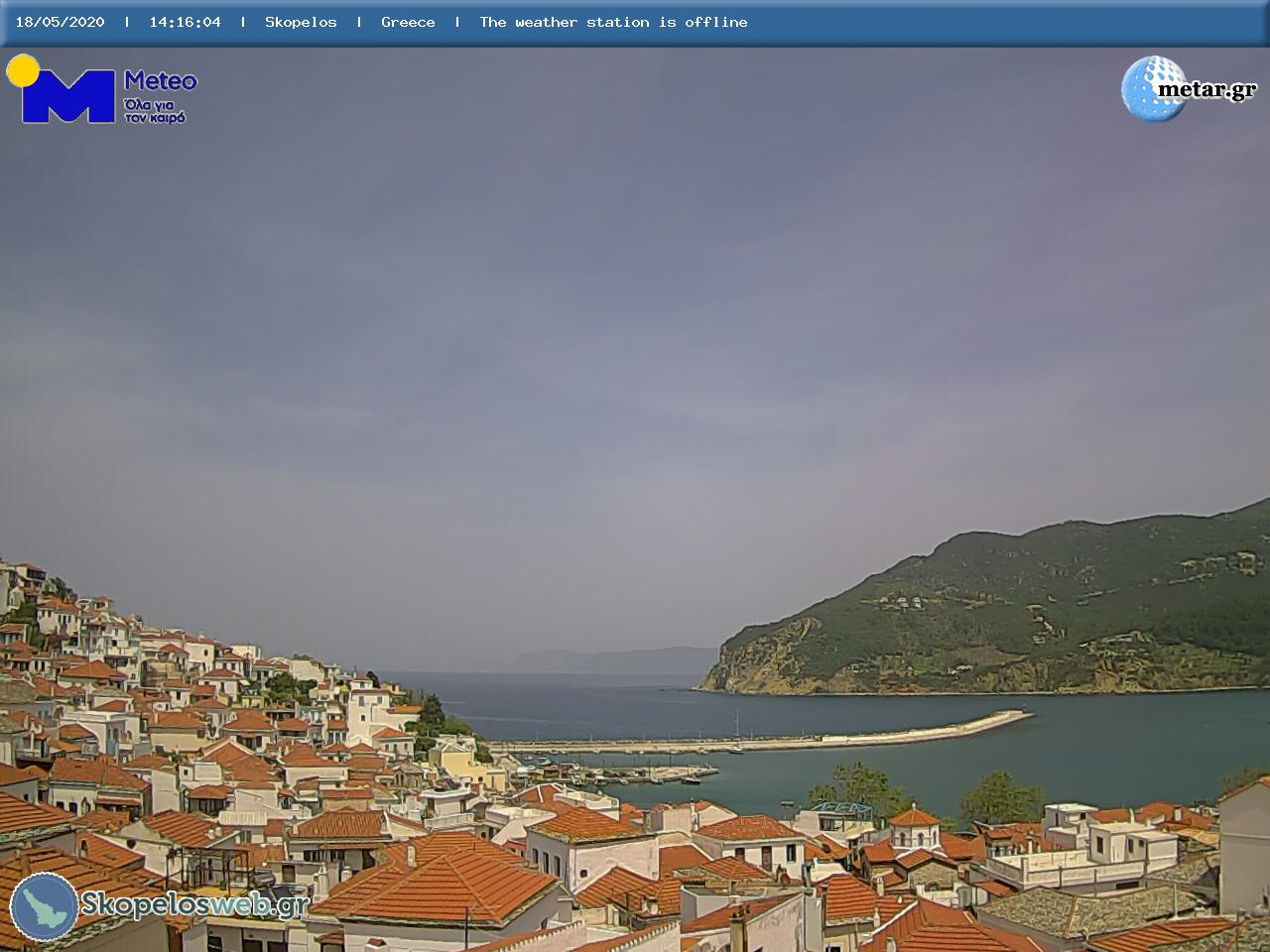Viewport: 1270px width, 952px height.
Task: Open the Skopelosweb.gr text link
Action: point(194,904)
